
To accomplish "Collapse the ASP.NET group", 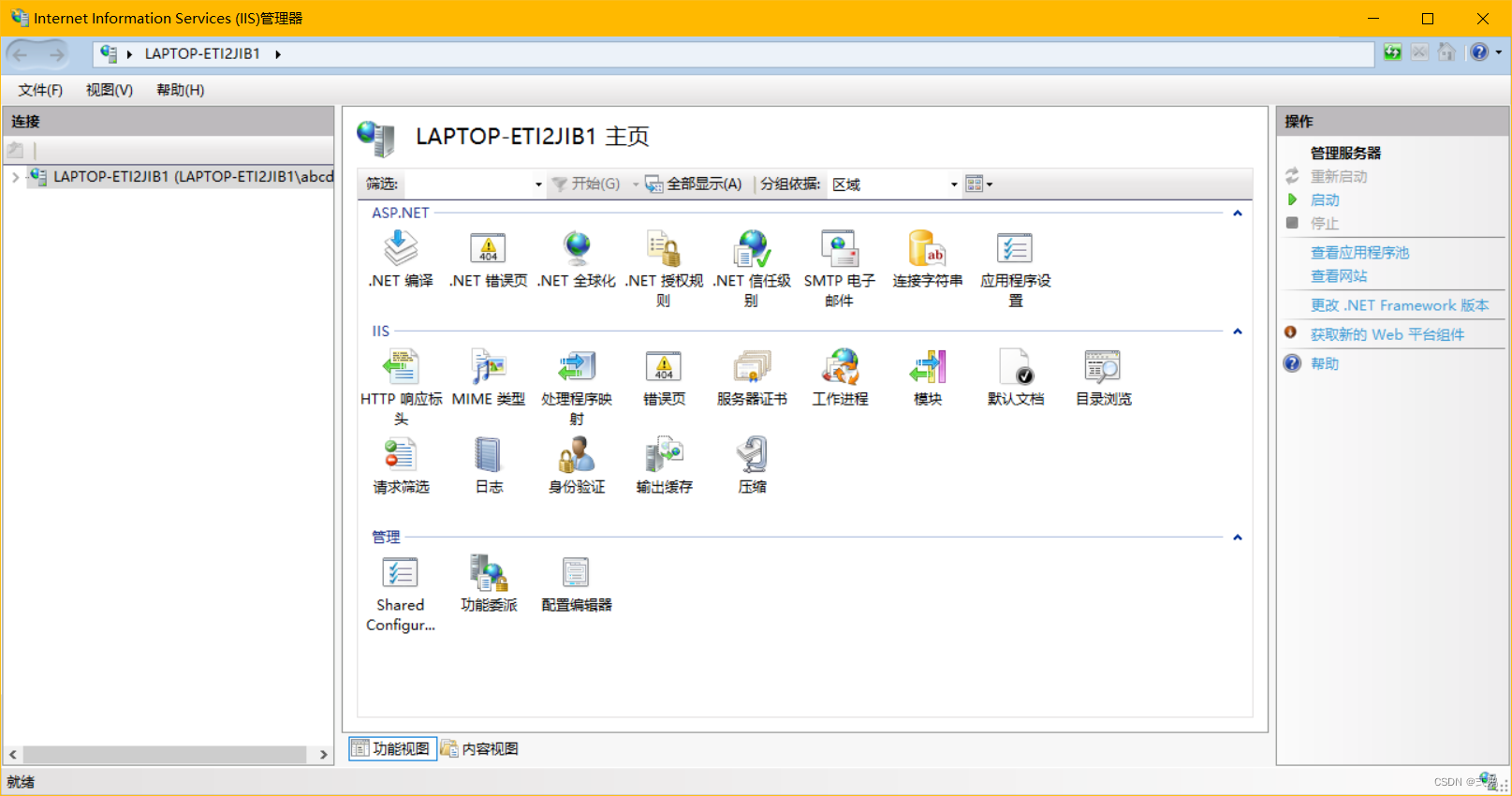I will tap(1238, 214).
